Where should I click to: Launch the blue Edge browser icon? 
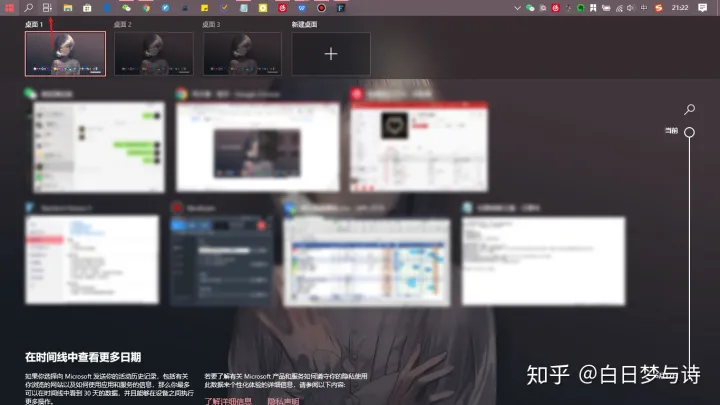(107, 8)
